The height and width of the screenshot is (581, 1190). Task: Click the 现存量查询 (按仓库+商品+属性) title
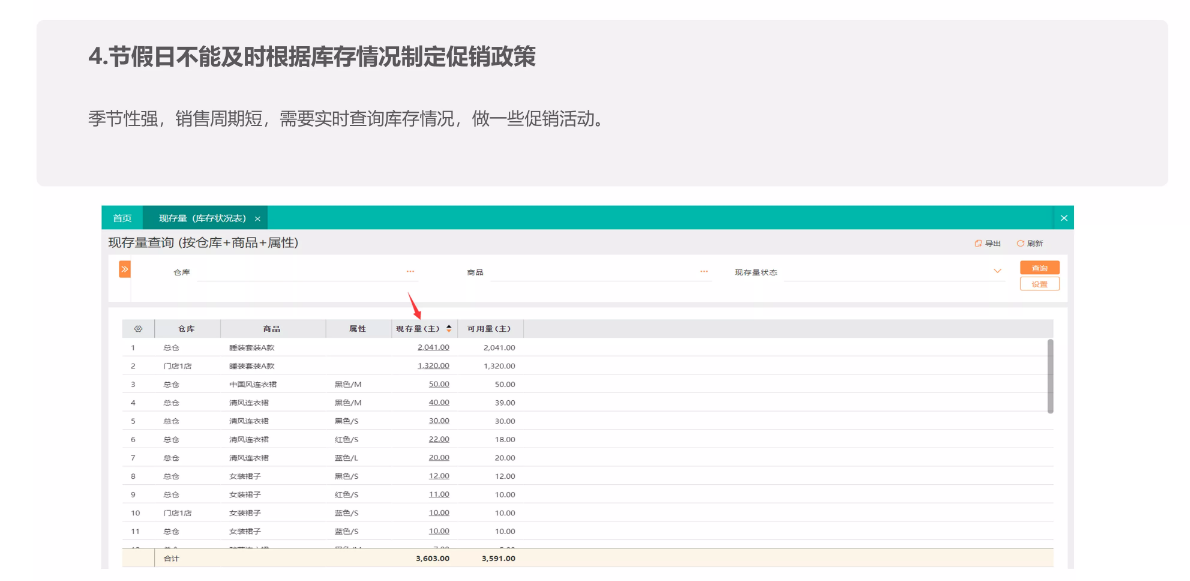click(203, 243)
